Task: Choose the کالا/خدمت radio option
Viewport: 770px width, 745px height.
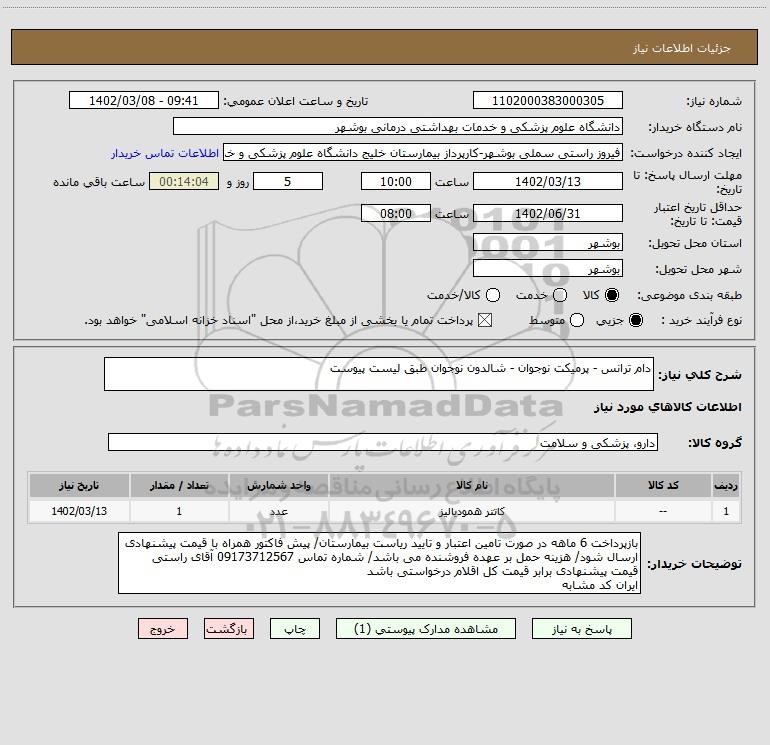Action: coord(493,295)
